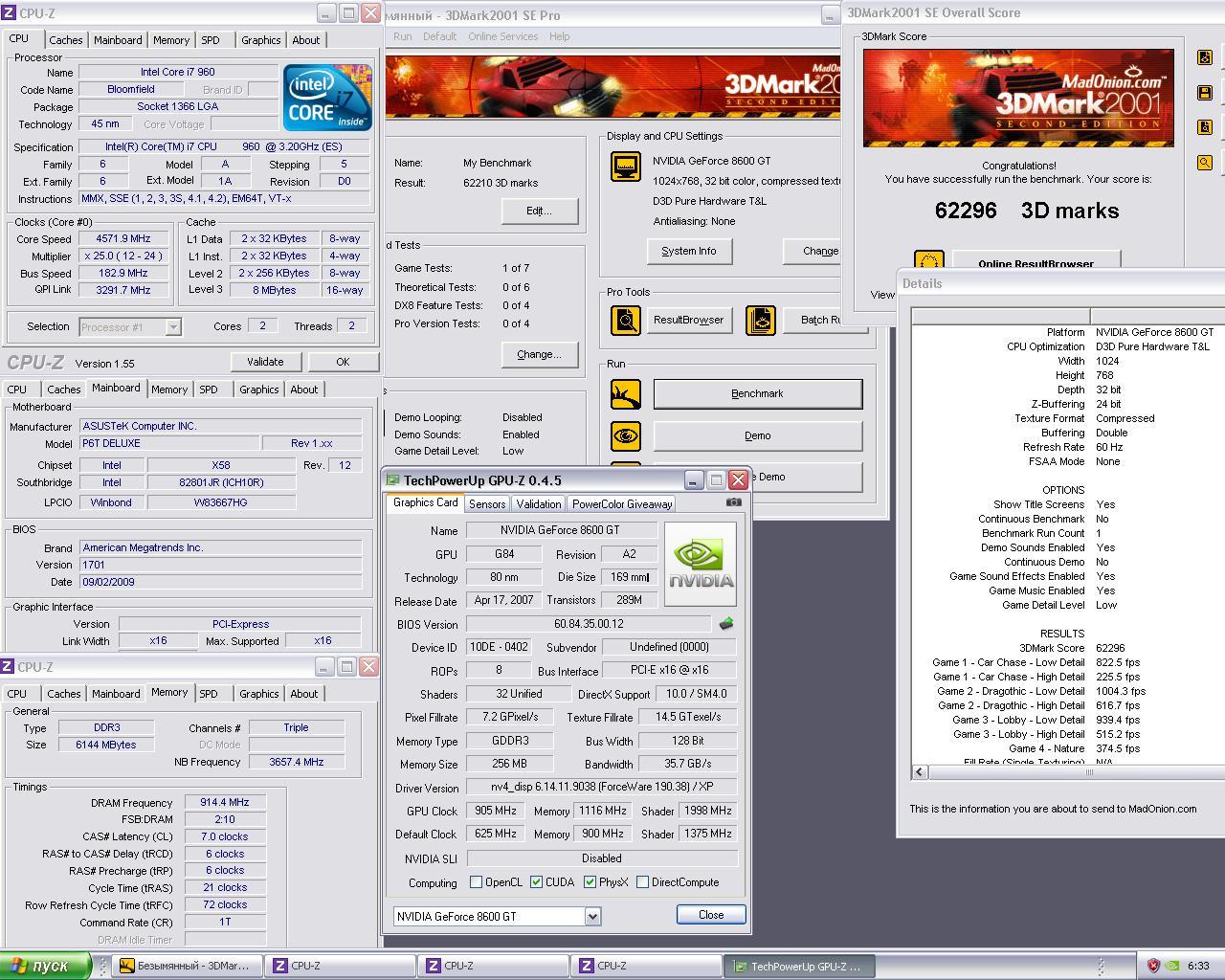The image size is (1225, 980).
Task: Click the icon left of the Benchmark button
Action: pyautogui.click(x=626, y=393)
